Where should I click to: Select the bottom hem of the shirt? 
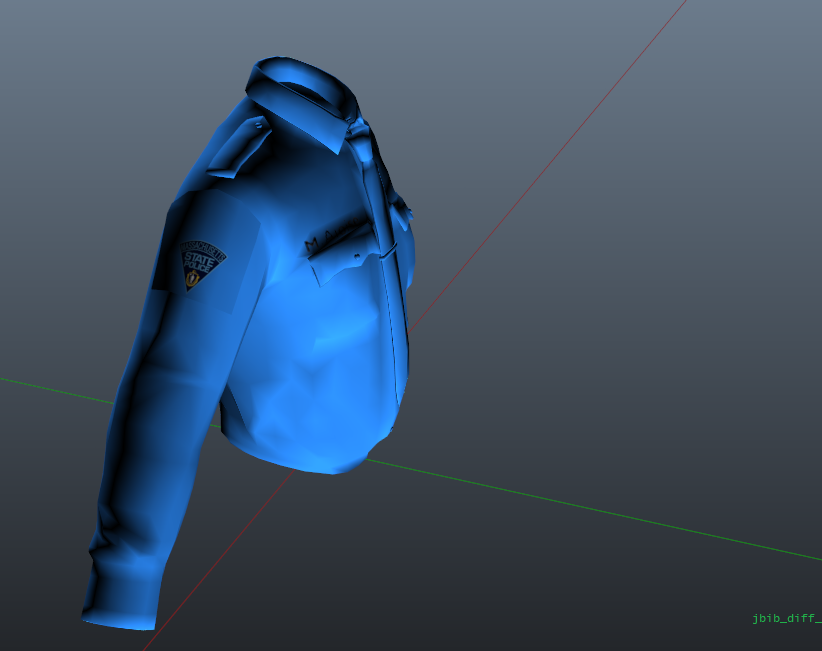(x=300, y=452)
